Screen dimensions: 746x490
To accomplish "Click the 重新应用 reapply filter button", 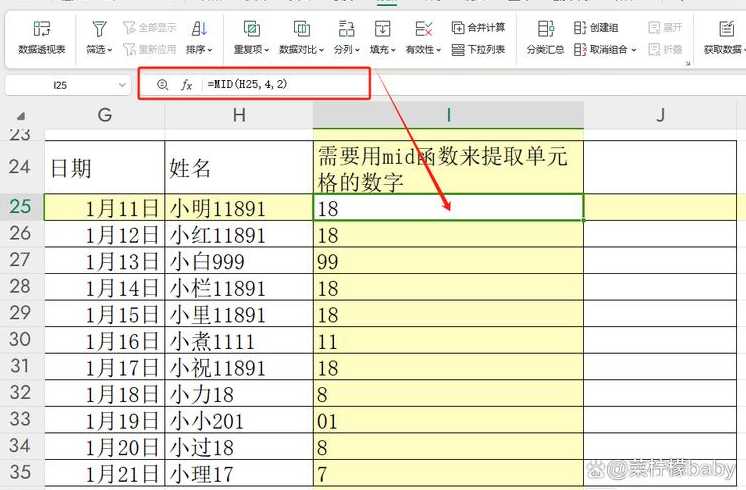I will click(x=149, y=49).
